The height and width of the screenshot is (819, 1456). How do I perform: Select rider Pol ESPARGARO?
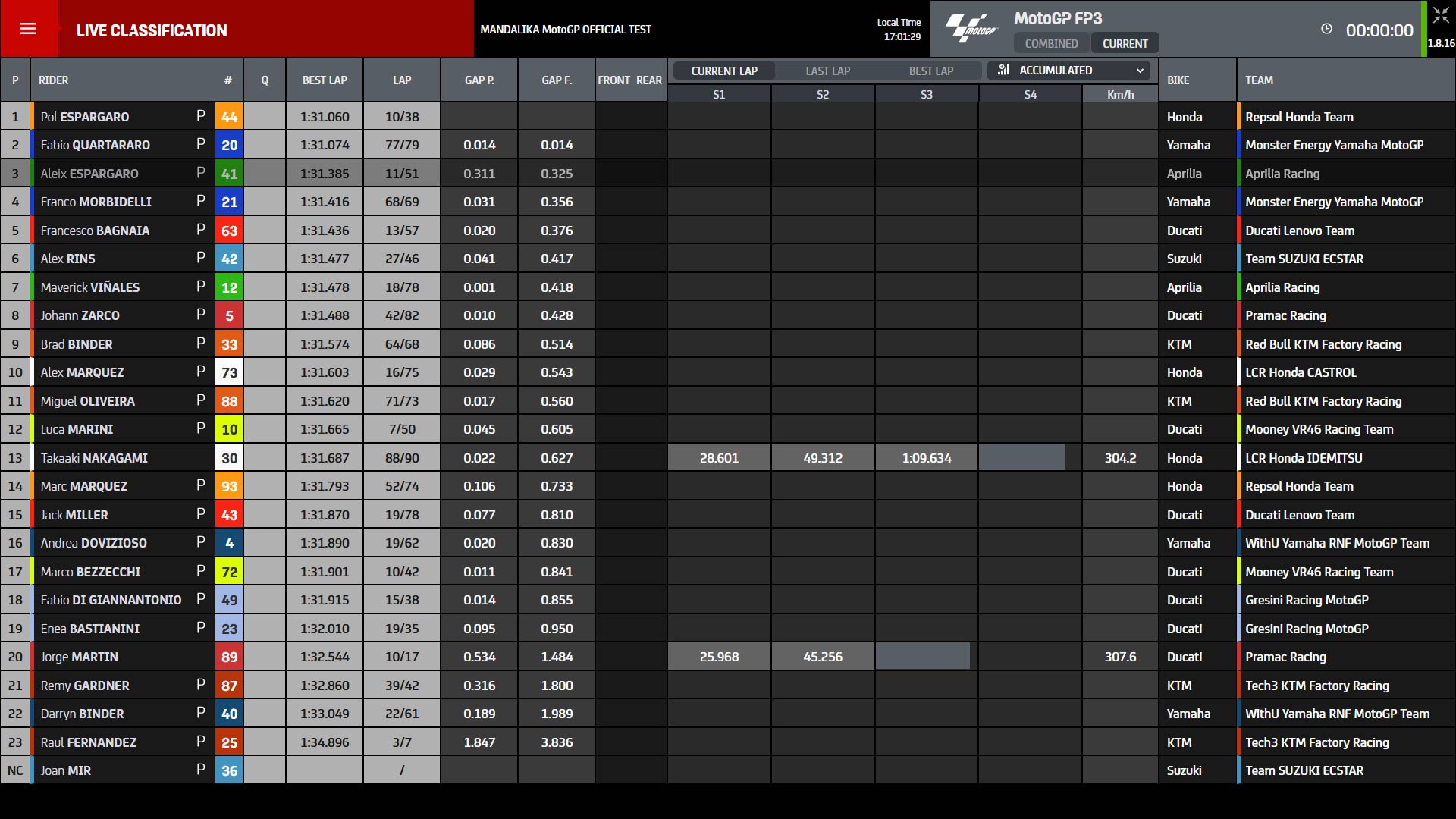(x=84, y=117)
